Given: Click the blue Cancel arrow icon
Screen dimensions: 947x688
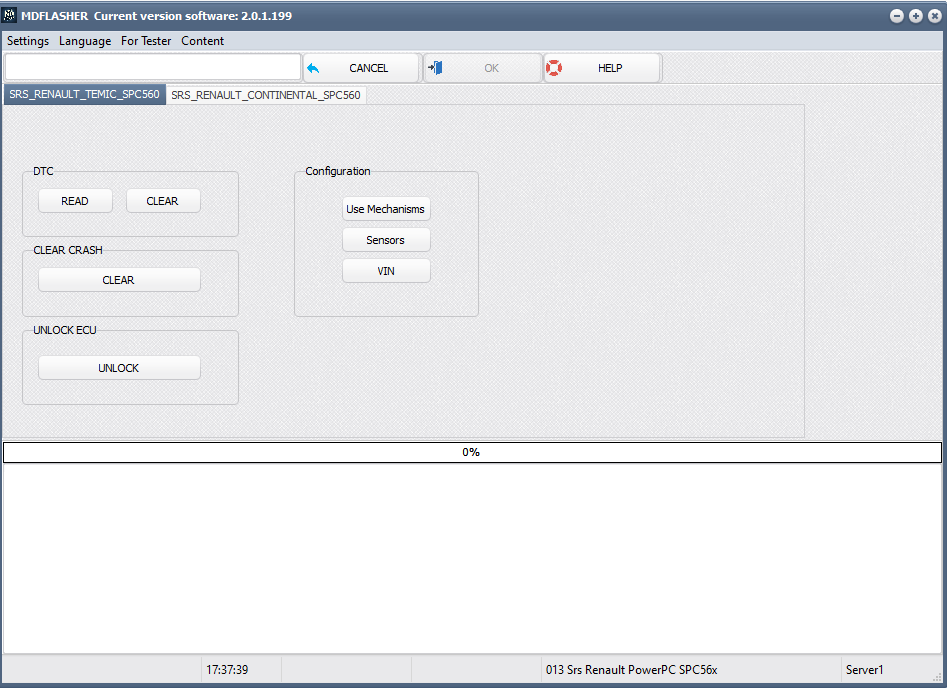Looking at the screenshot, I should click(313, 68).
